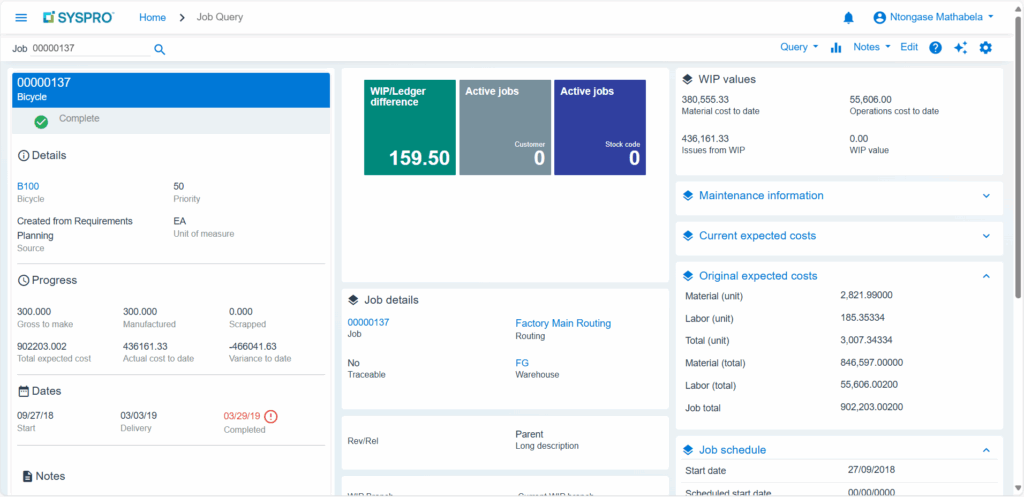The image size is (1024, 497).
Task: Search the job with magnifier icon
Action: [159, 49]
